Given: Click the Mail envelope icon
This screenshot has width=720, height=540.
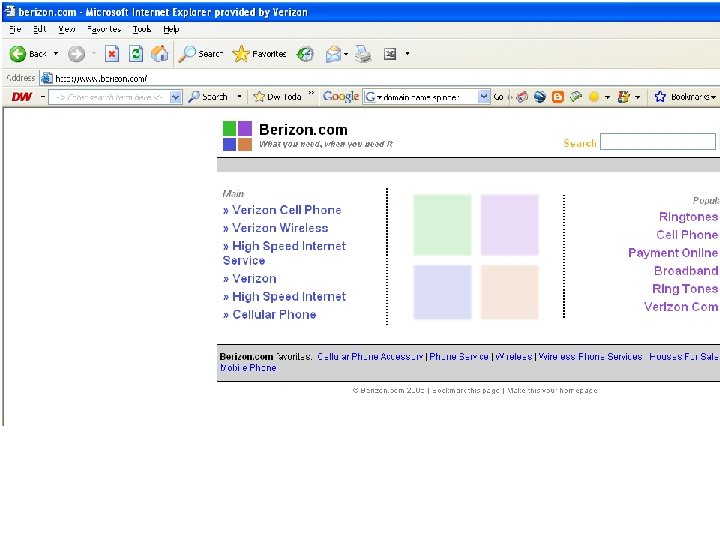Looking at the screenshot, I should (x=333, y=54).
